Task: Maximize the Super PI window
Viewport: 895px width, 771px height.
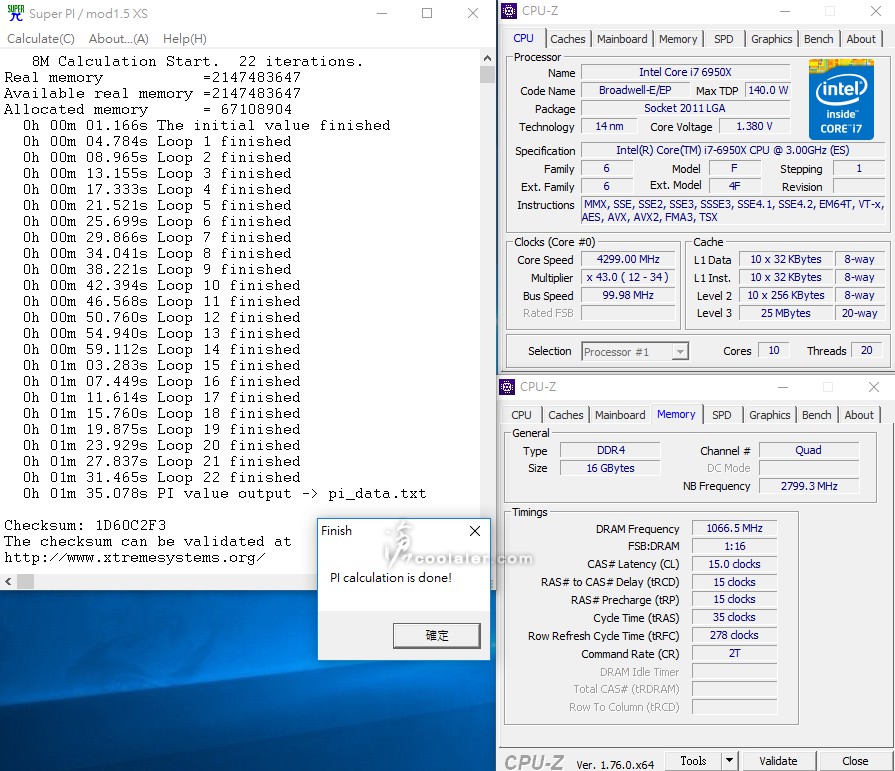Action: [x=427, y=13]
